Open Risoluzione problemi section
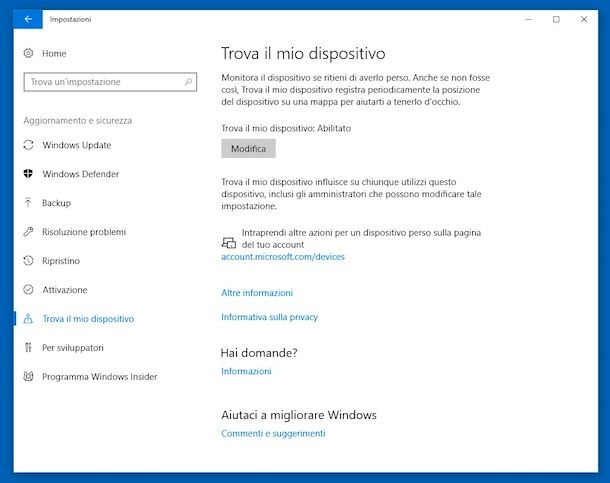610x483 pixels. point(84,232)
